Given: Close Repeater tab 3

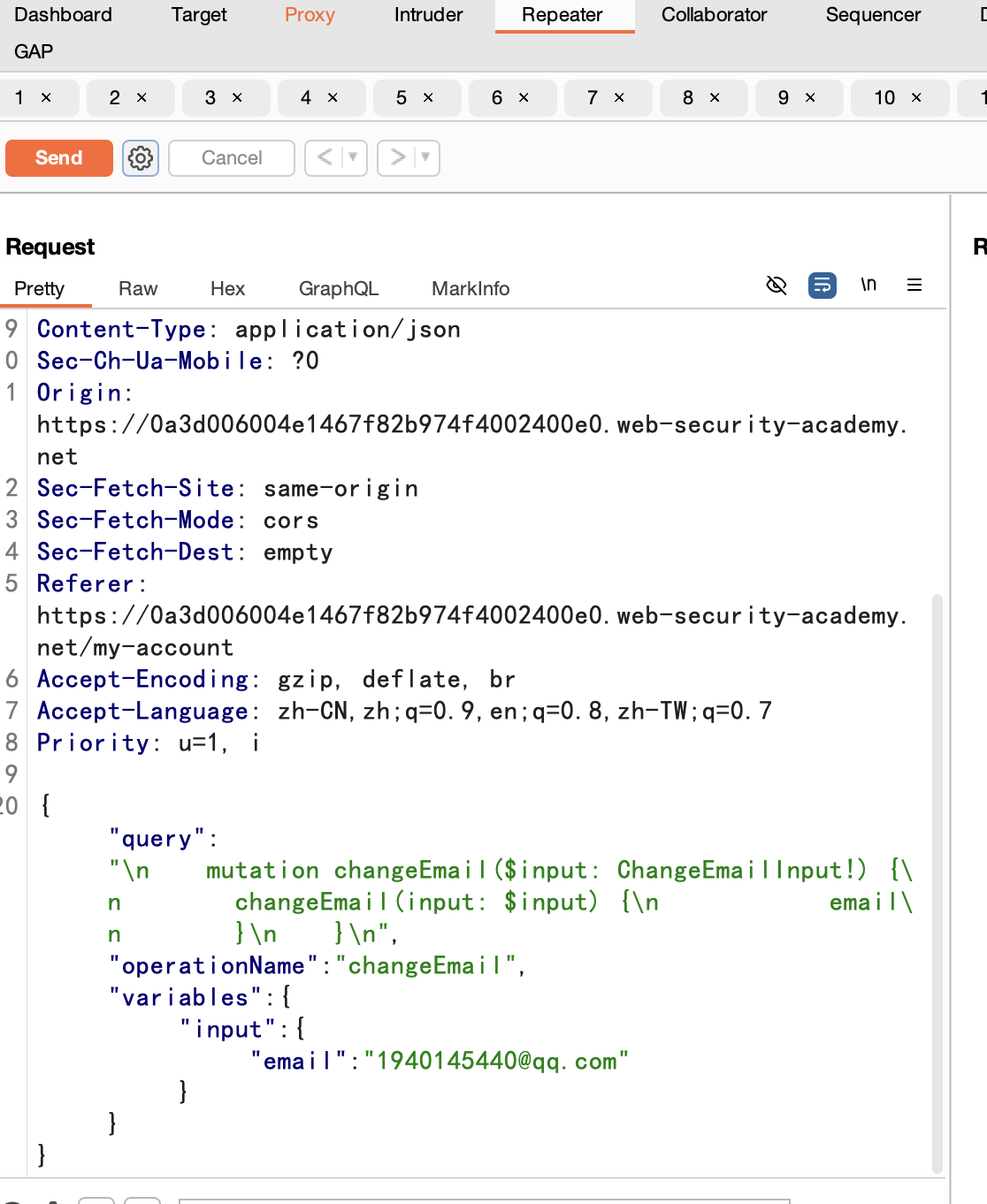Looking at the screenshot, I should pos(237,98).
